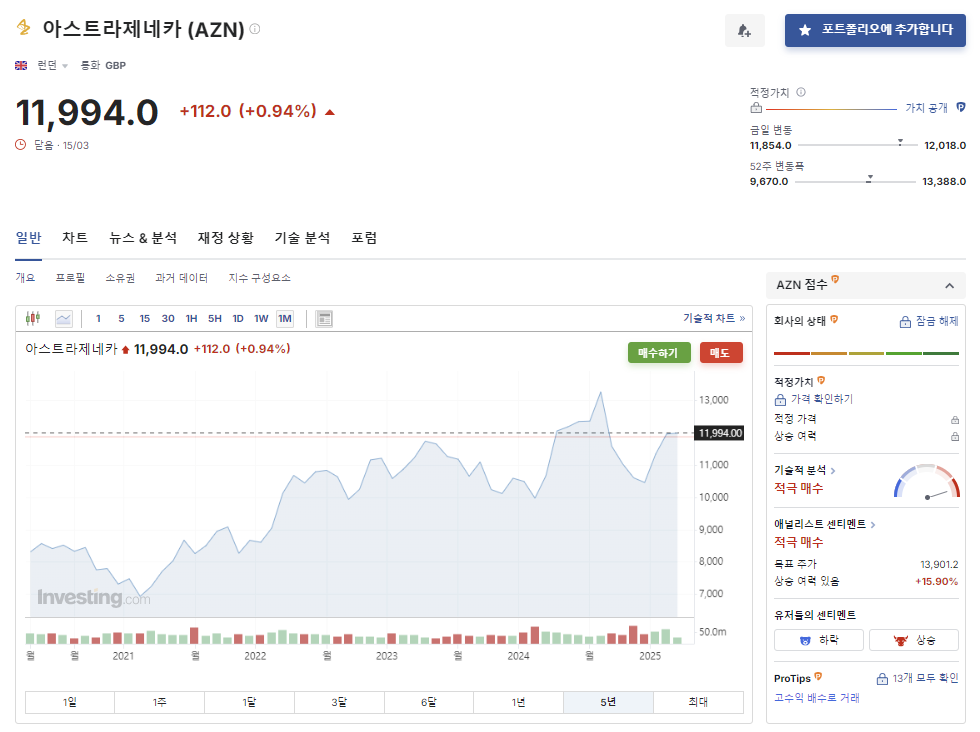Add AZN to portfolio
The image size is (980, 732).
point(875,30)
